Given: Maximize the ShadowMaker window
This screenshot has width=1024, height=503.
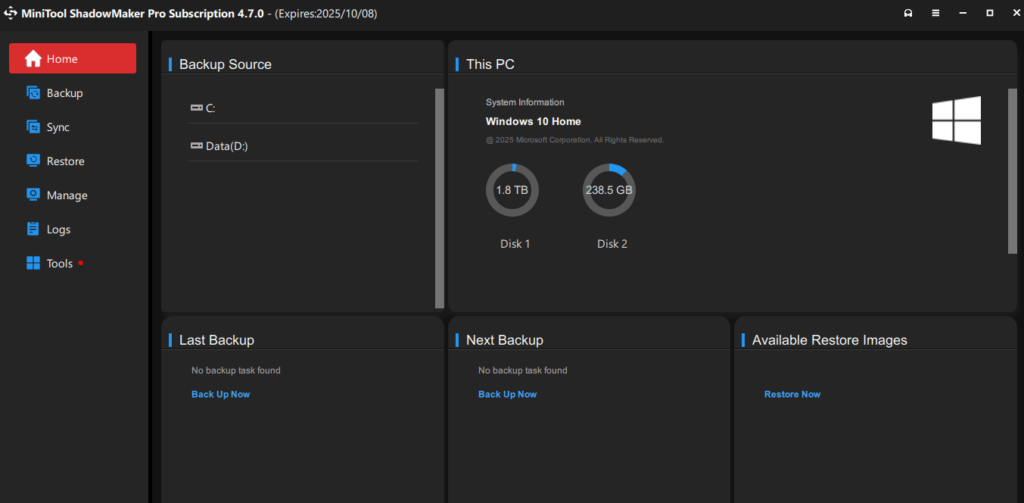Looking at the screenshot, I should click(x=990, y=13).
